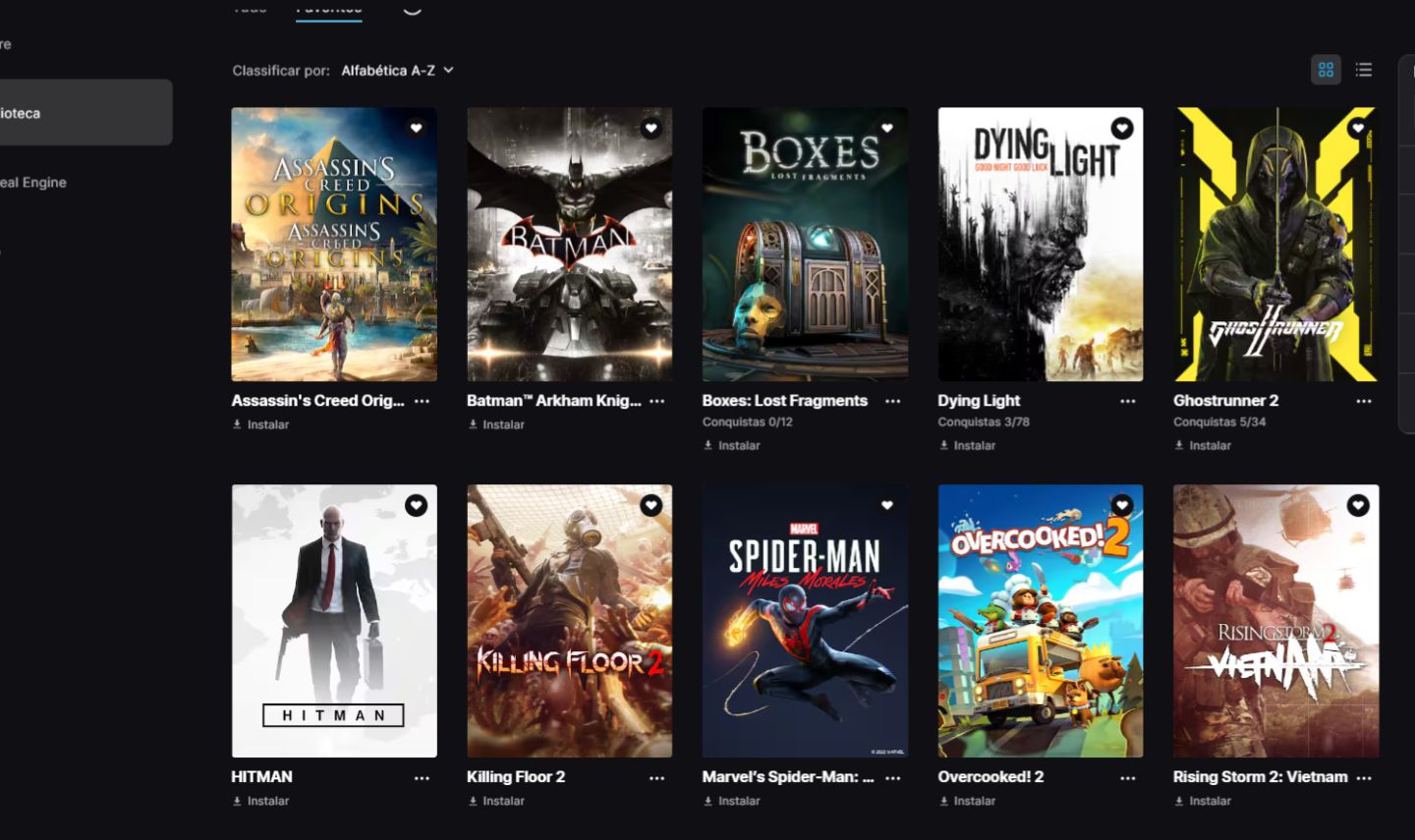Toggle favorite heart on Rising Storm 2

point(1358,505)
